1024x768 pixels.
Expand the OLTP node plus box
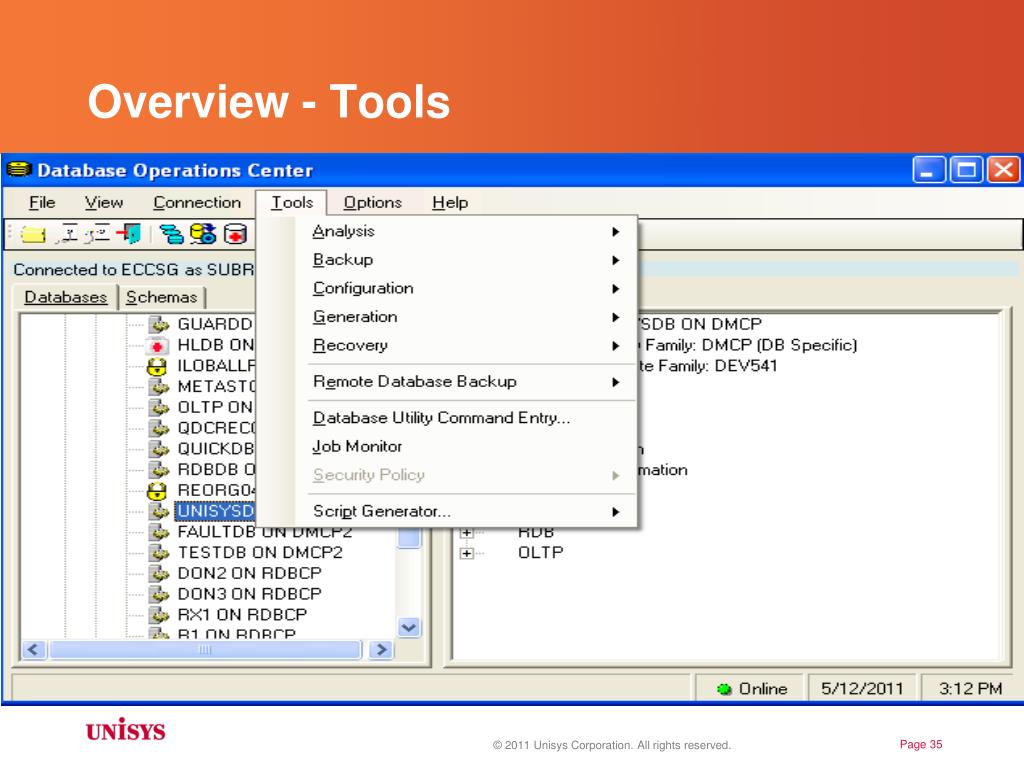click(466, 553)
